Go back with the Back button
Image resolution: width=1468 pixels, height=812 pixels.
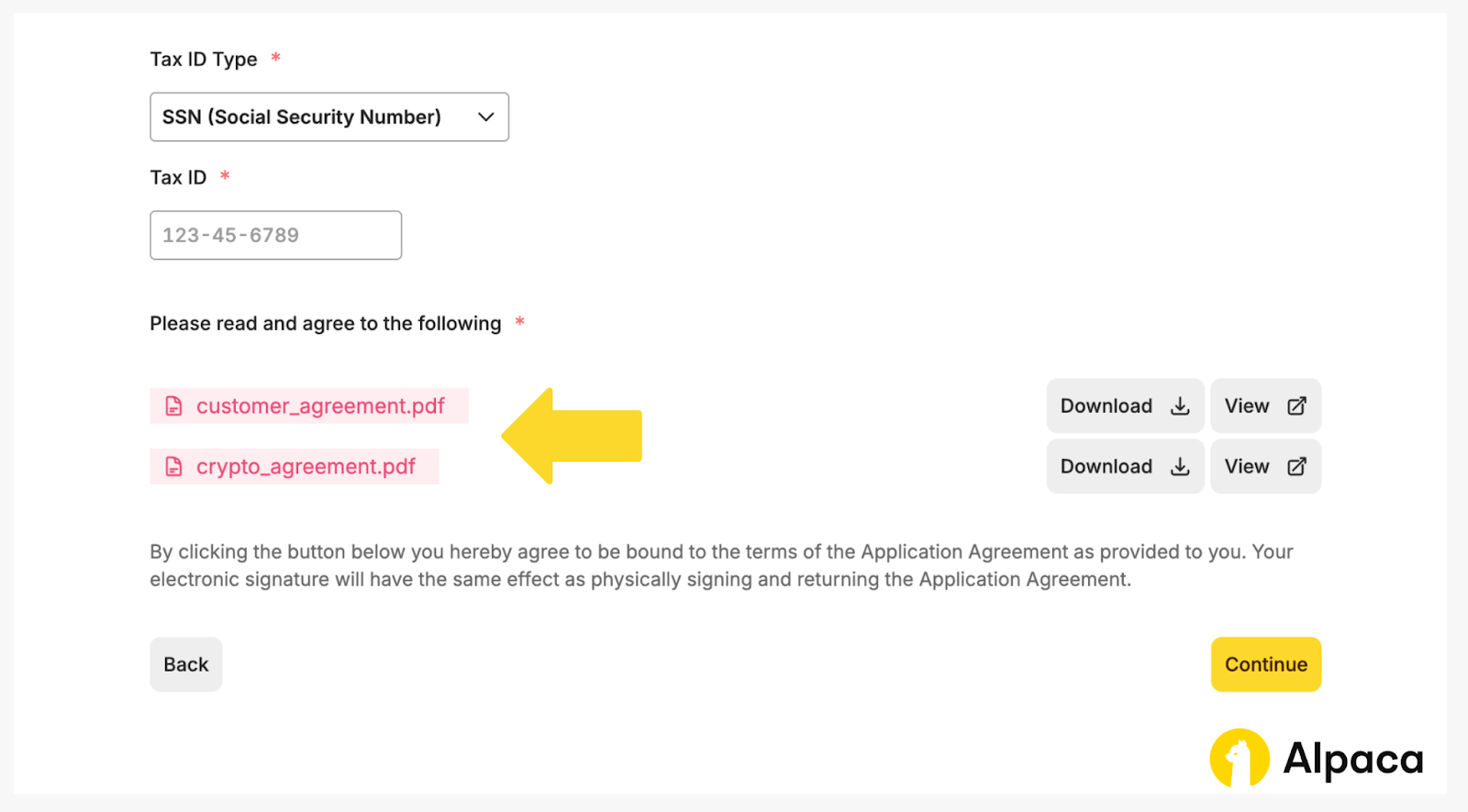[186, 664]
